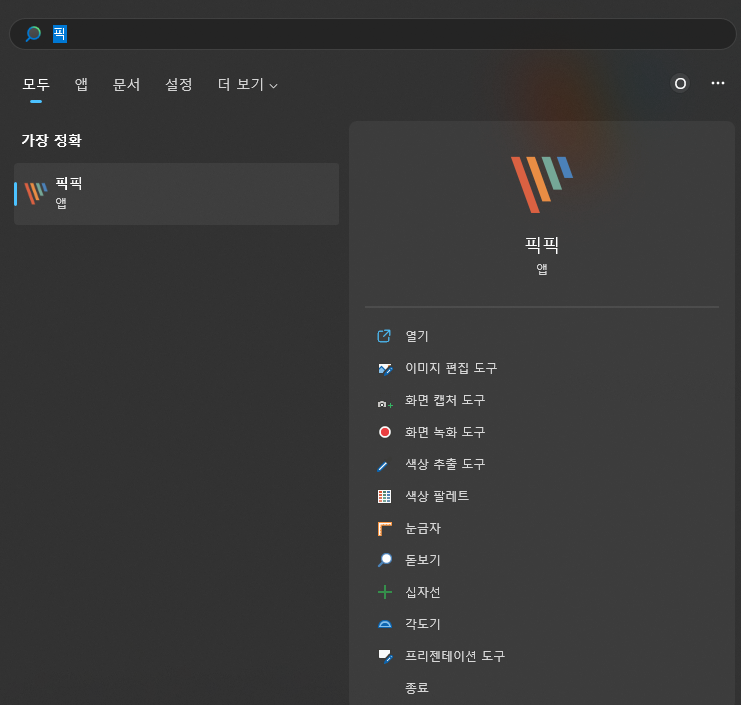
Task: Open the 각도기 tool
Action: coord(422,624)
